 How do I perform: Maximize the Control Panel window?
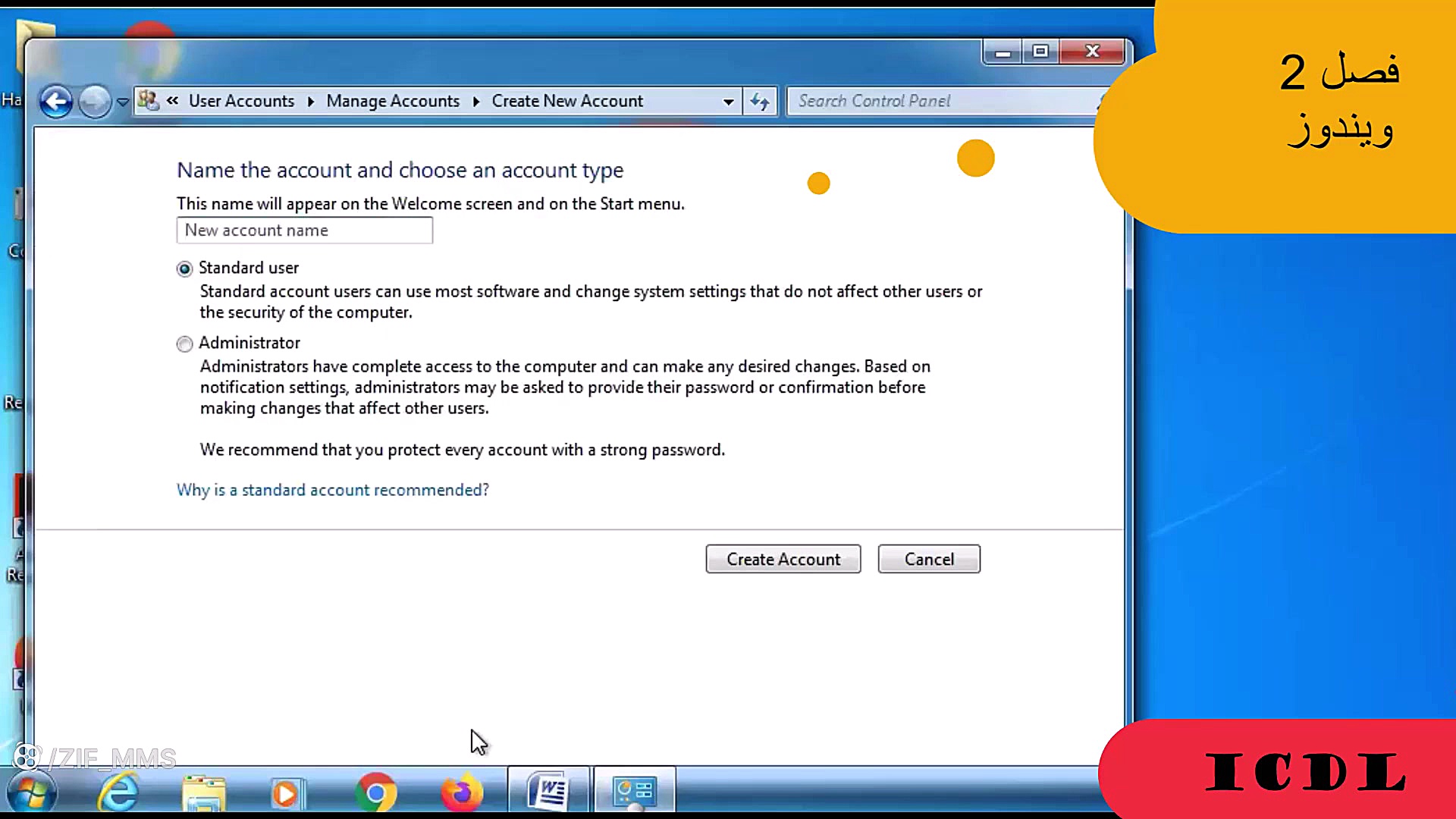(1040, 52)
